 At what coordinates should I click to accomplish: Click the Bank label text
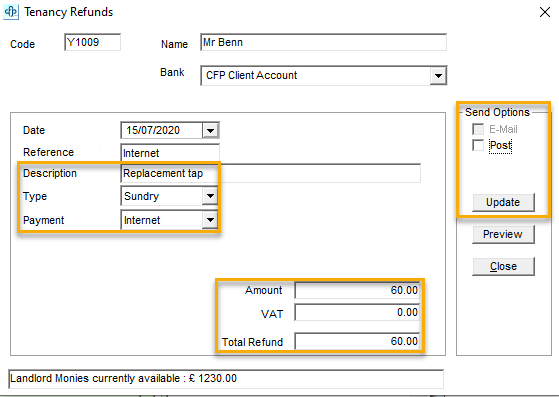(x=172, y=72)
